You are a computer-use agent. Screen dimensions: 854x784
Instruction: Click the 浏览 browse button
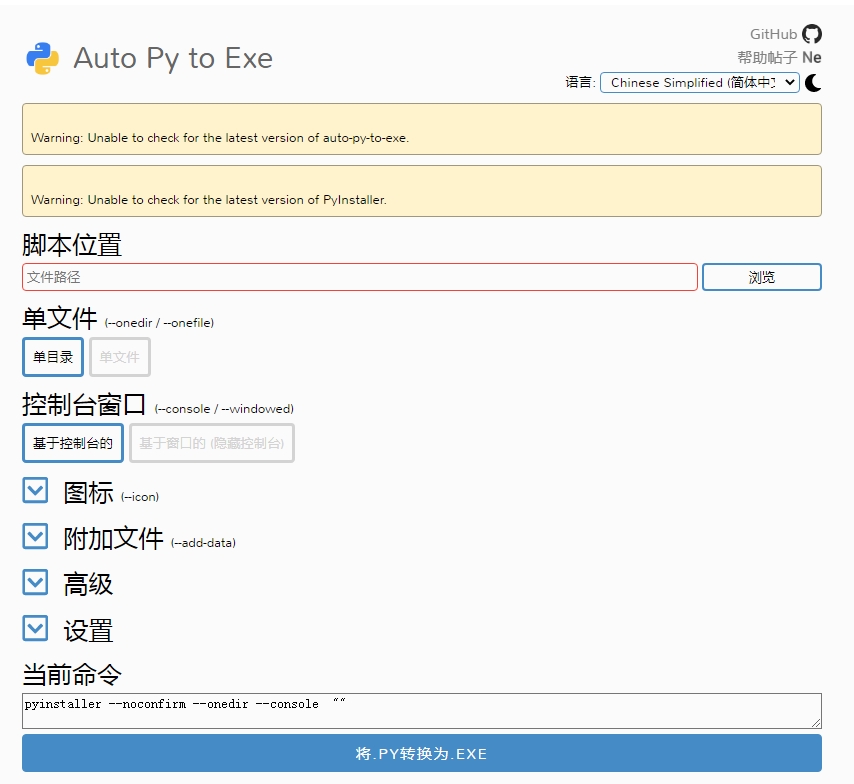click(761, 277)
